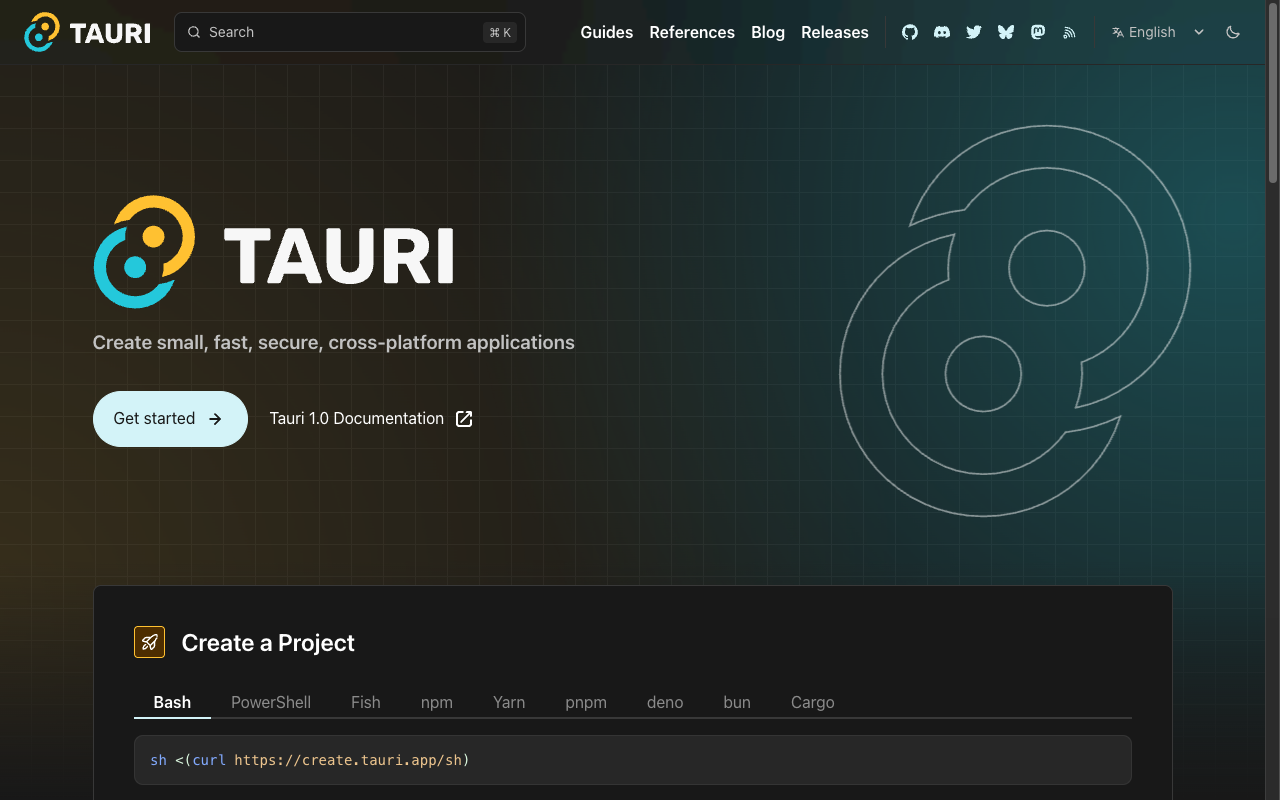Expand the language selector chevron
1280x800 pixels.
click(1199, 32)
